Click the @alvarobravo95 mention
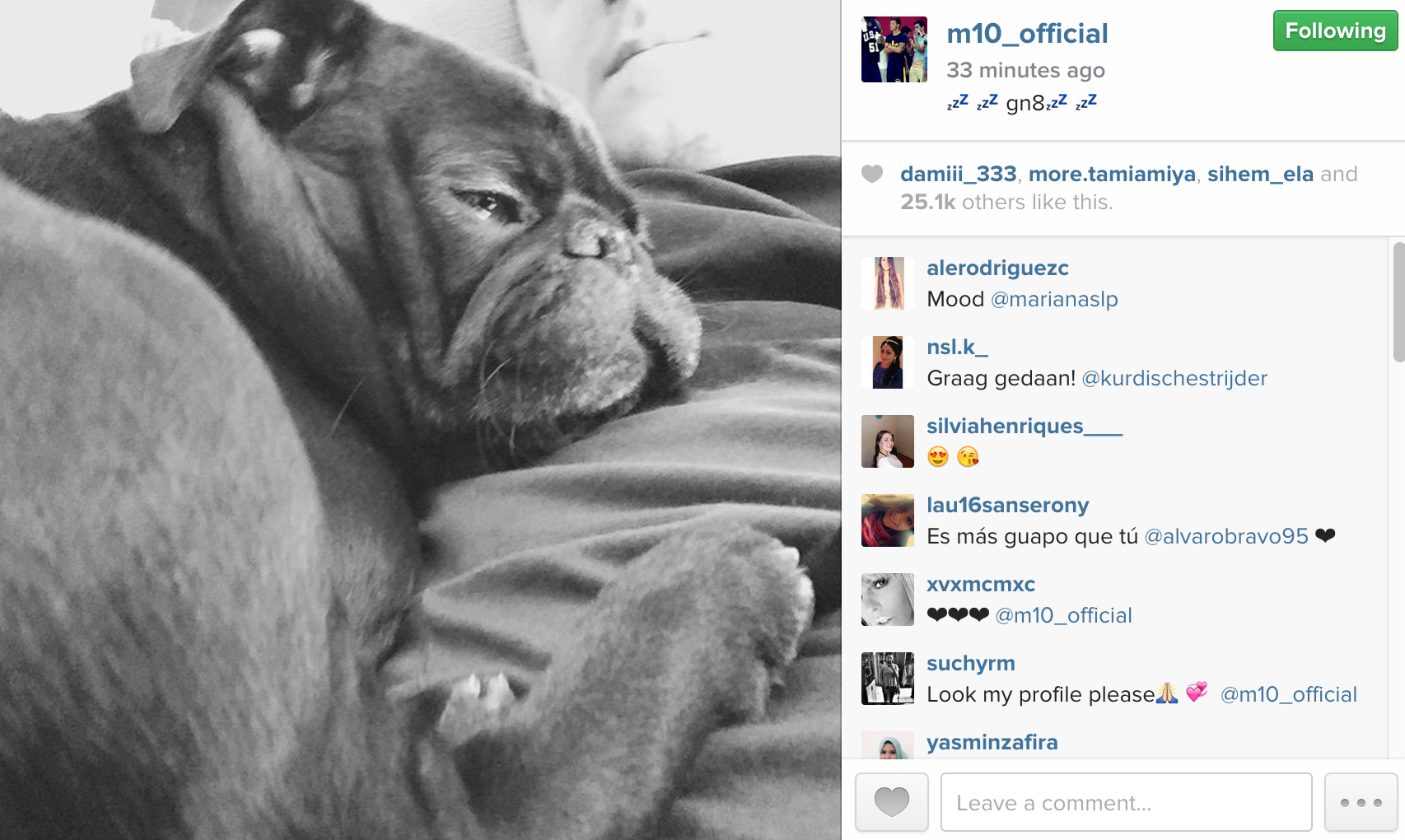The width and height of the screenshot is (1405, 840). (1226, 536)
